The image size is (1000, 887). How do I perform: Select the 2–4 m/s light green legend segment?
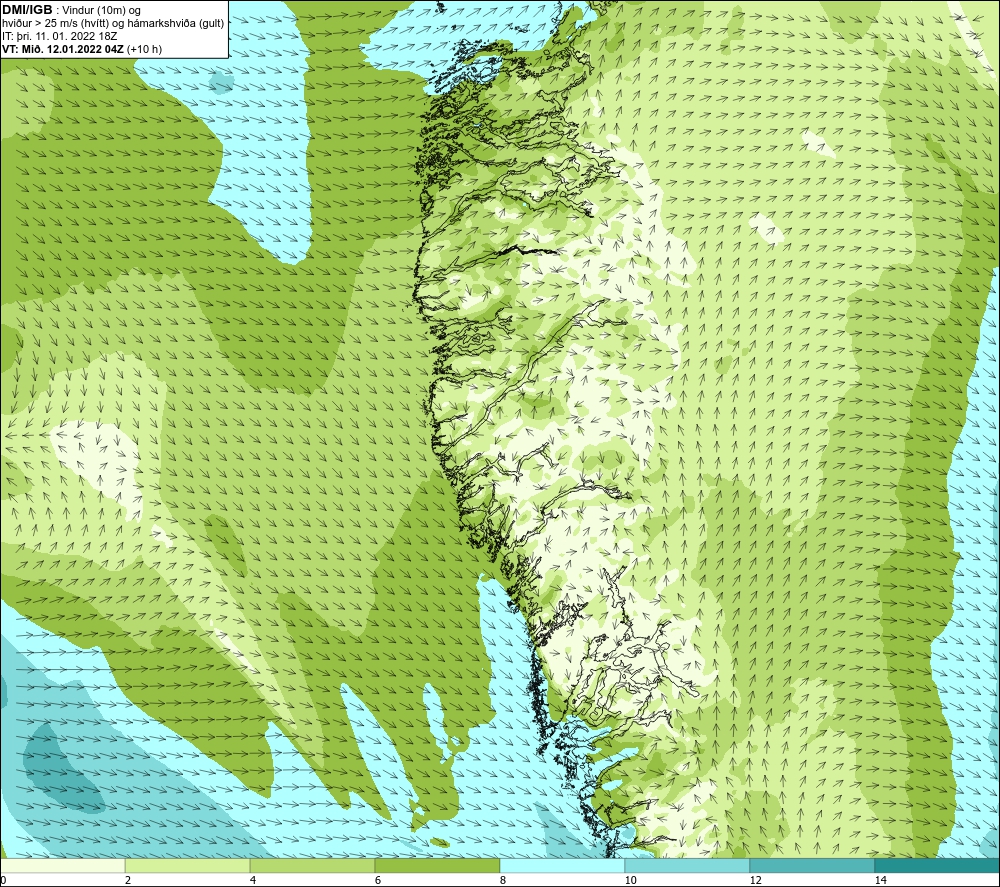point(188,866)
